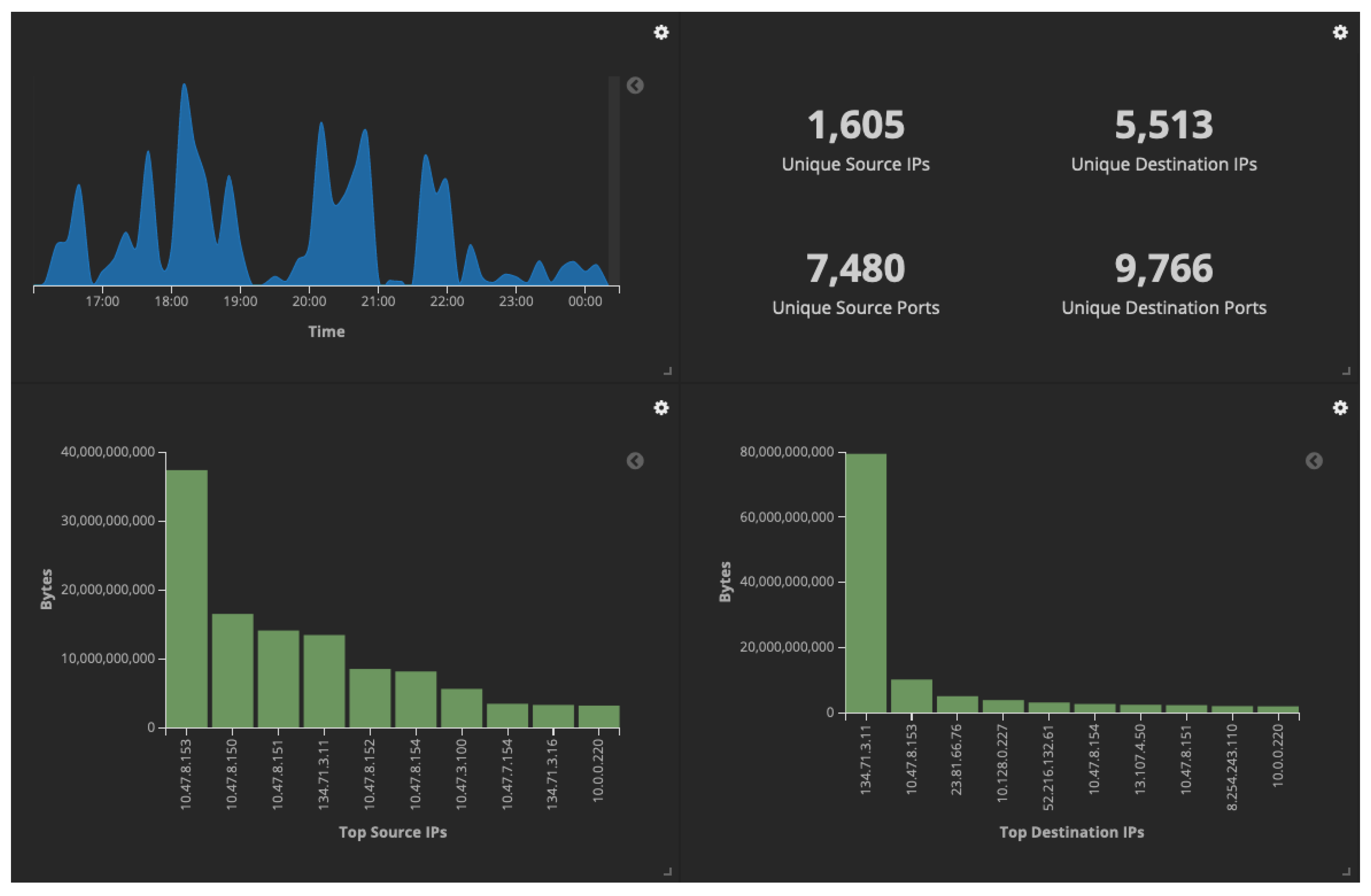Open settings gear of Top Destination IPs panel

pos(1341,408)
